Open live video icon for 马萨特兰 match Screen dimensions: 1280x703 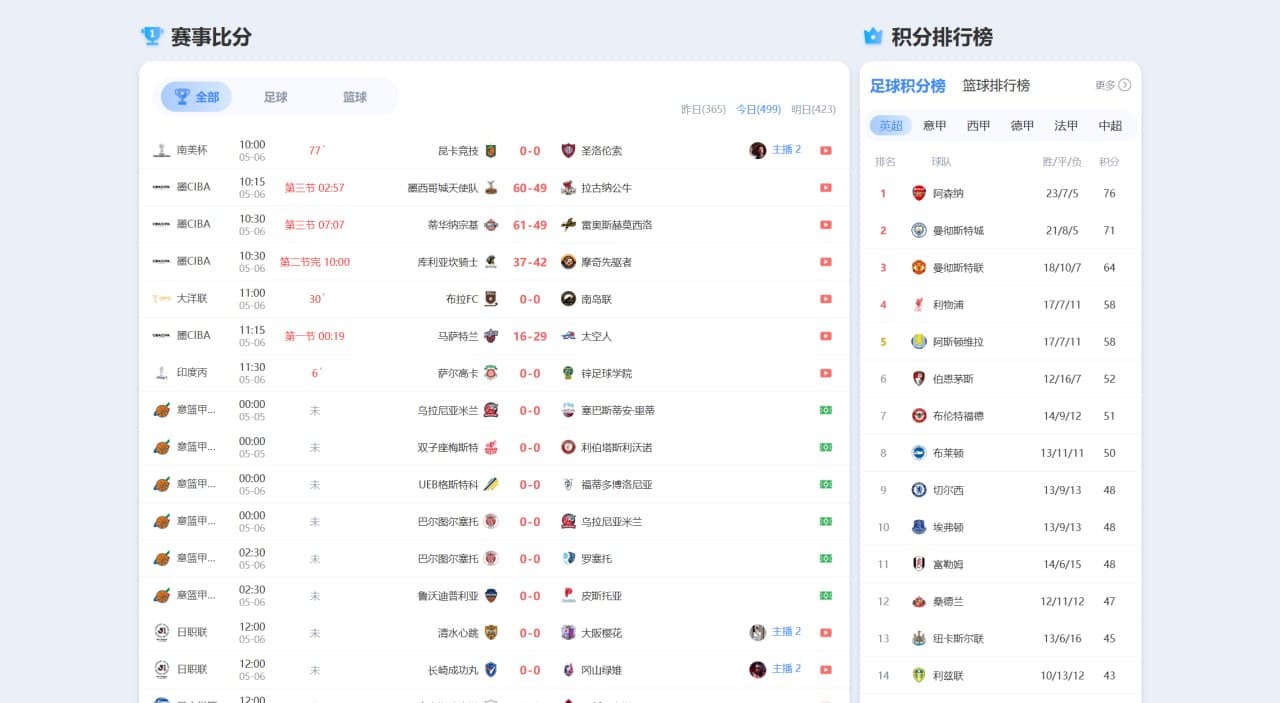(826, 336)
